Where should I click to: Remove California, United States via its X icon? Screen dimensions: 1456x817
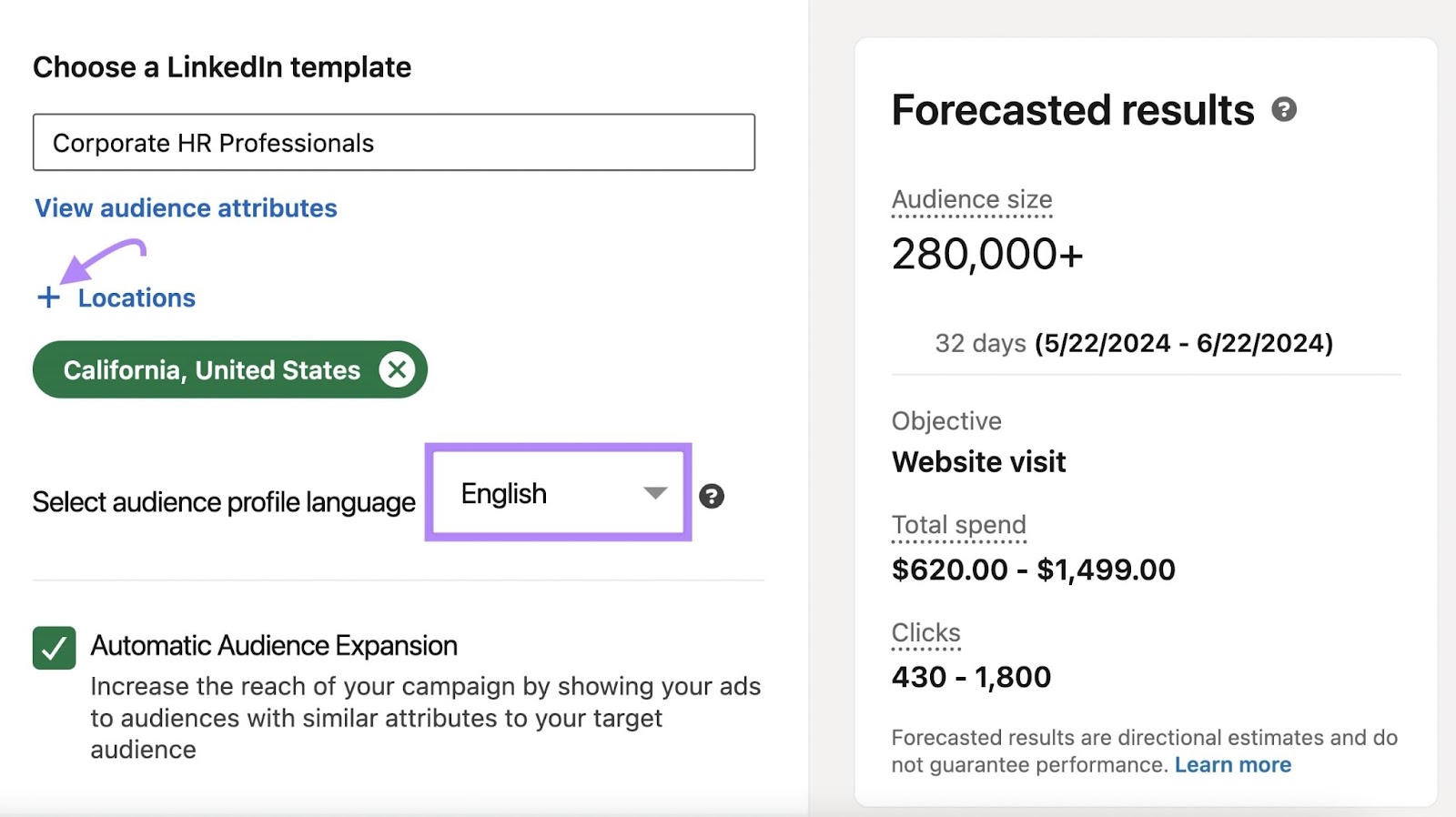click(x=398, y=369)
